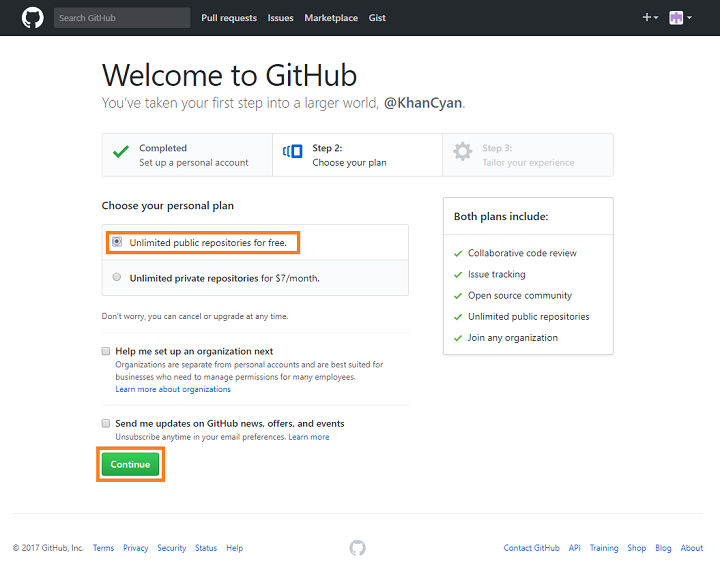Open the Blog footer link
This screenshot has width=720, height=563.
[x=663, y=548]
